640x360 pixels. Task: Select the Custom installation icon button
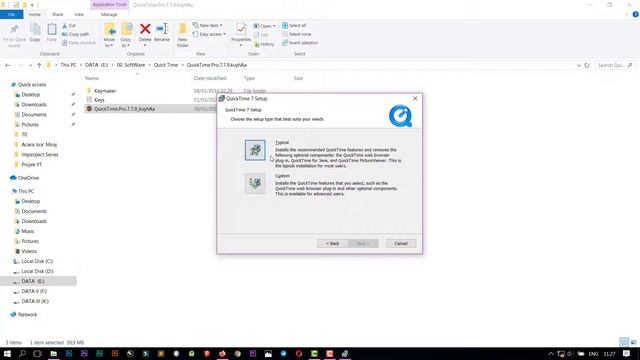255,183
